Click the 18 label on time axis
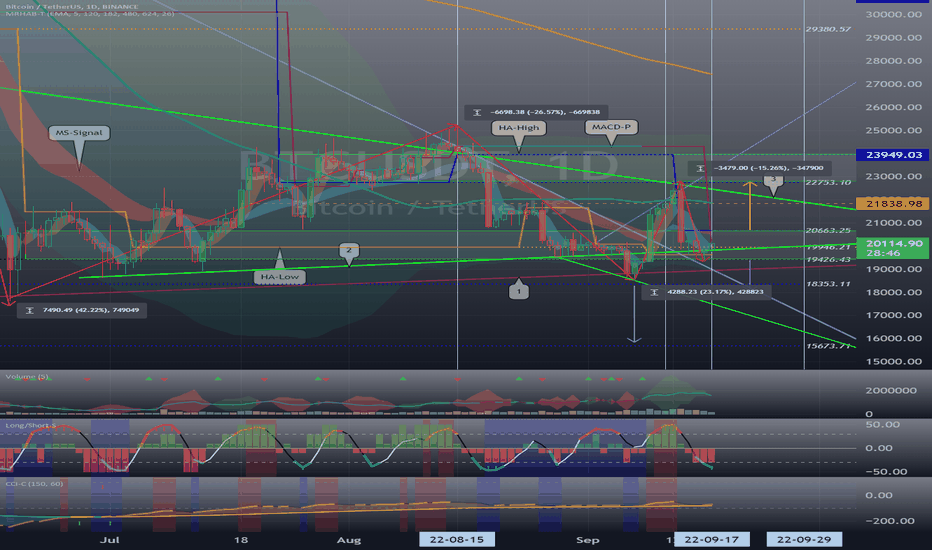 point(241,540)
